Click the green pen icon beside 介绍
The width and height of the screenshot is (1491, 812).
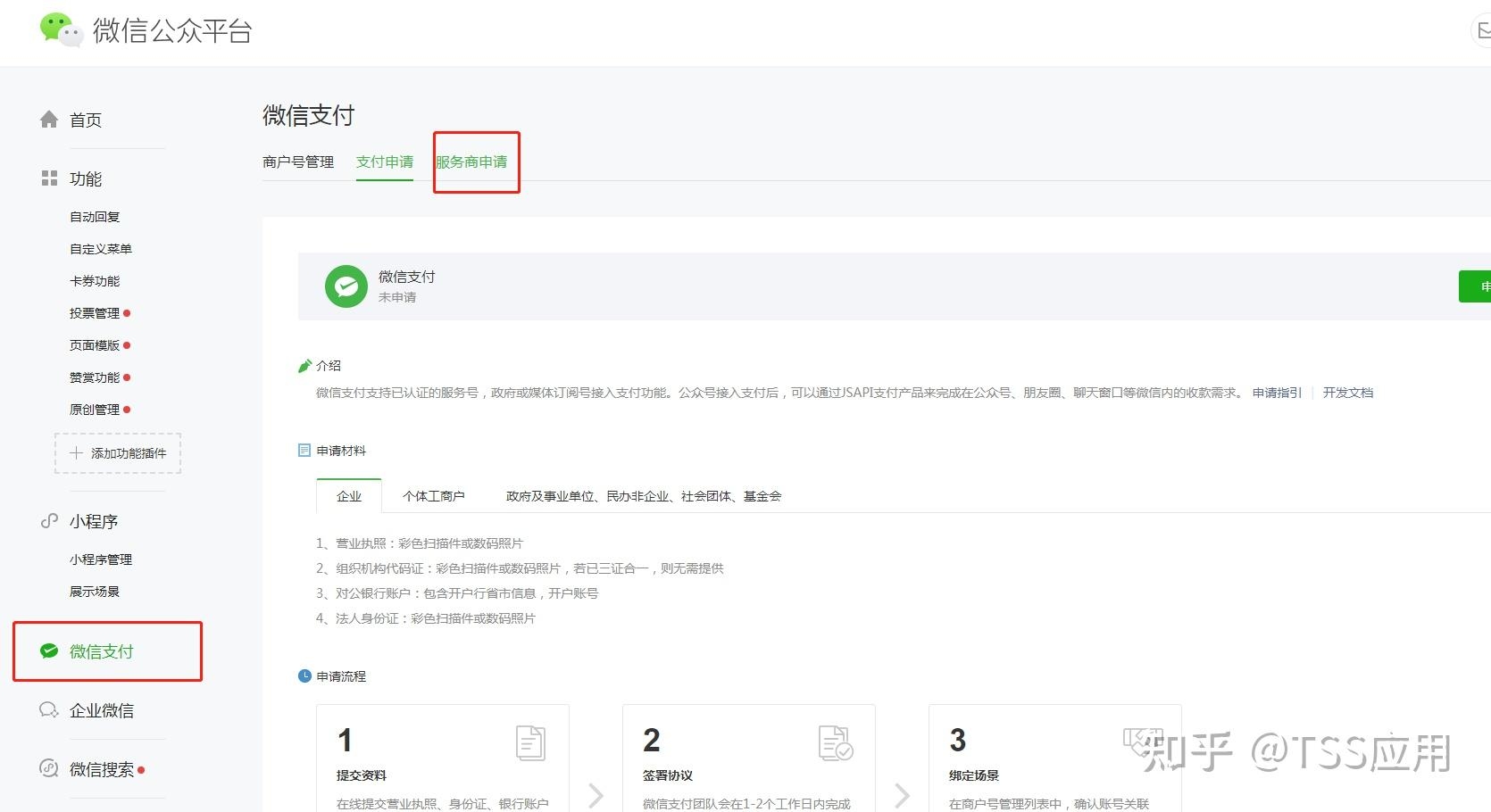[x=304, y=364]
